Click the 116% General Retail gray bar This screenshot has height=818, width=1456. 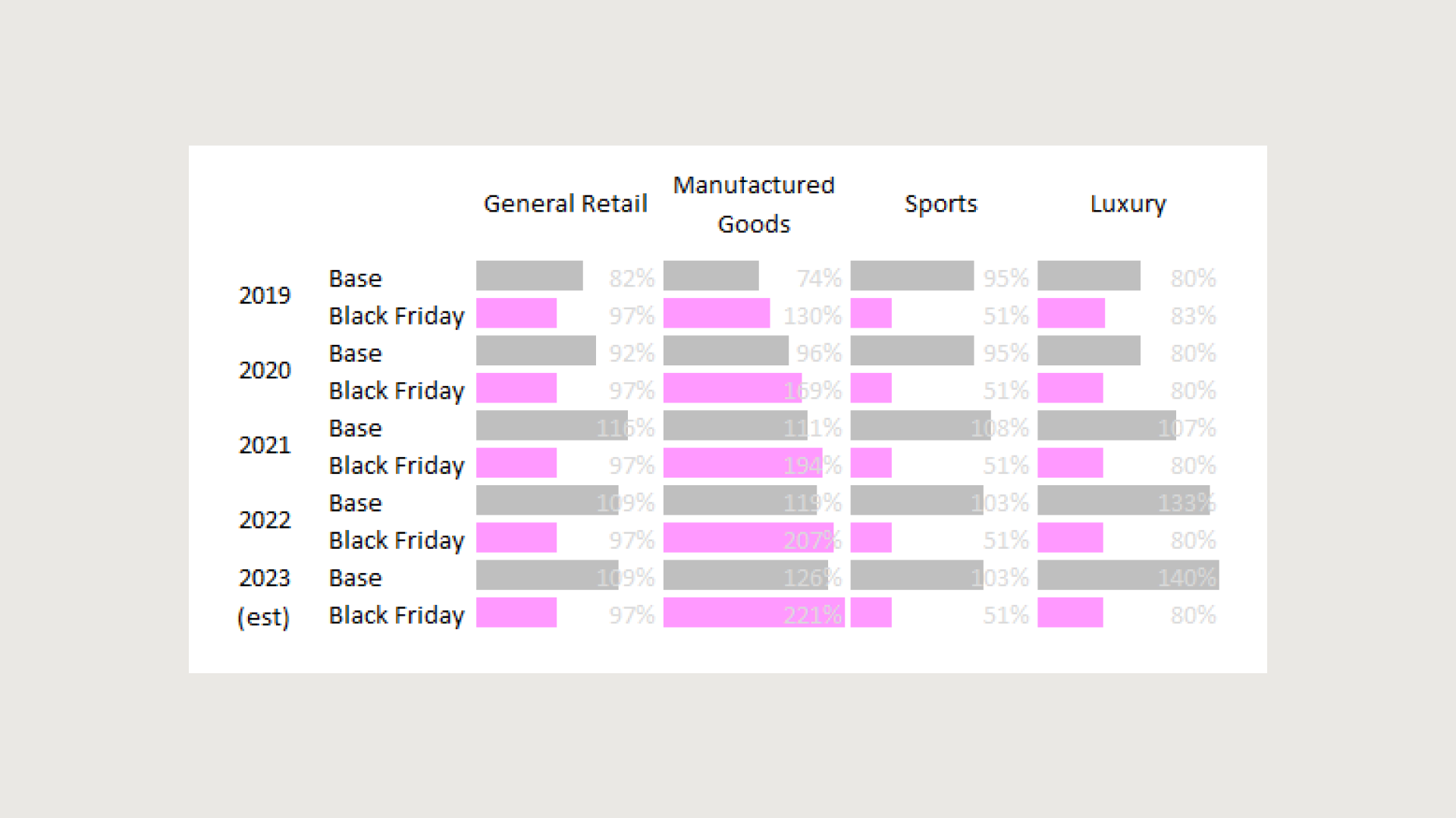pyautogui.click(x=551, y=426)
